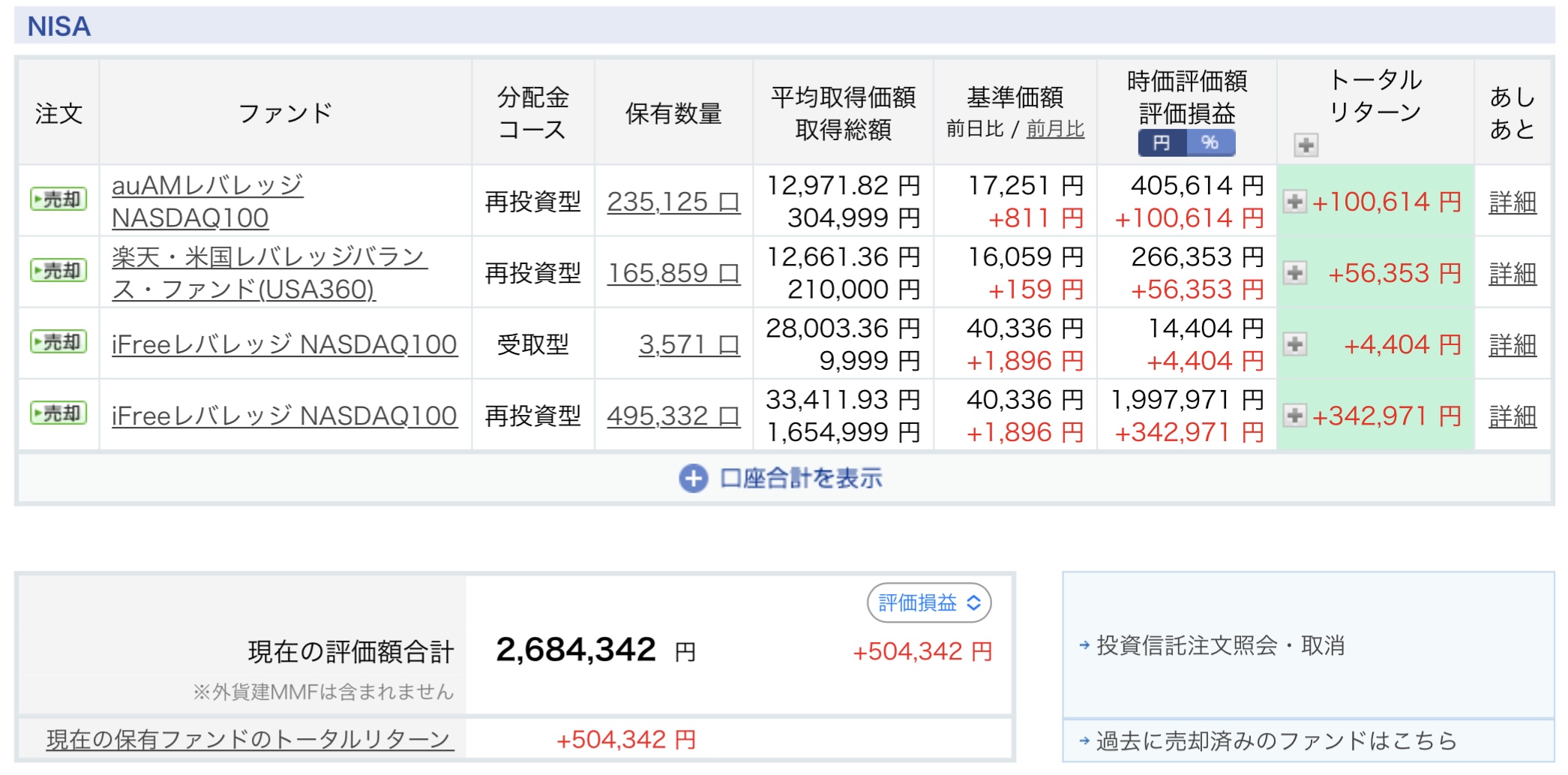The image size is (1568, 775).
Task: Click the plus icon next to +342,971 円
Action: tap(1295, 415)
